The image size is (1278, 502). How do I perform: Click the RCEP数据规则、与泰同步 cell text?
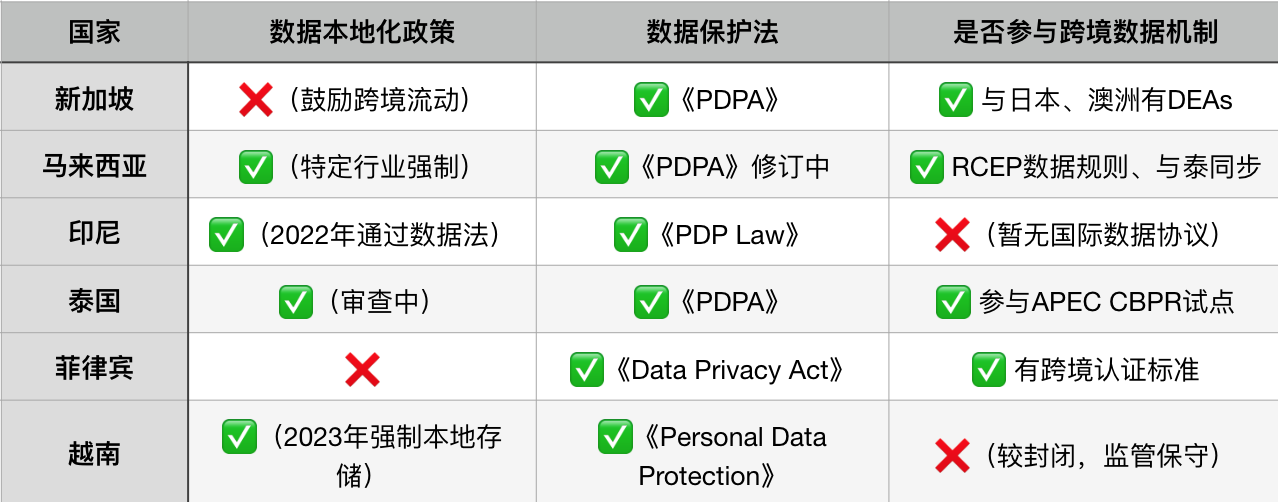[1105, 167]
